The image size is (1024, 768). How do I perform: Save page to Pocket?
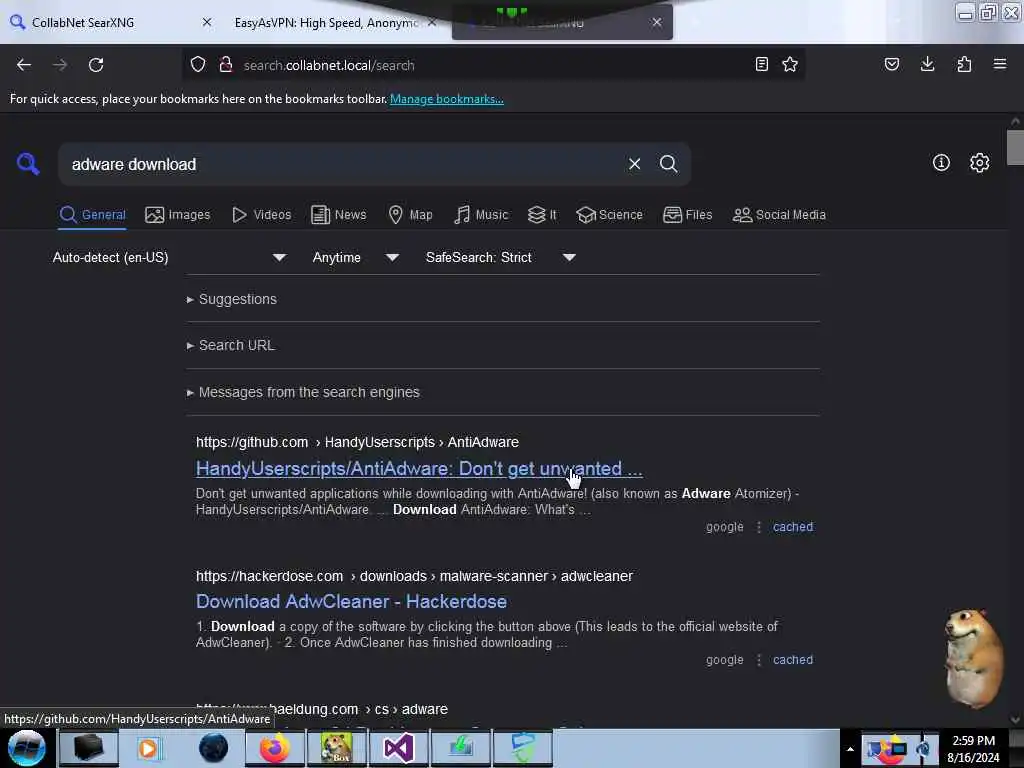point(892,64)
